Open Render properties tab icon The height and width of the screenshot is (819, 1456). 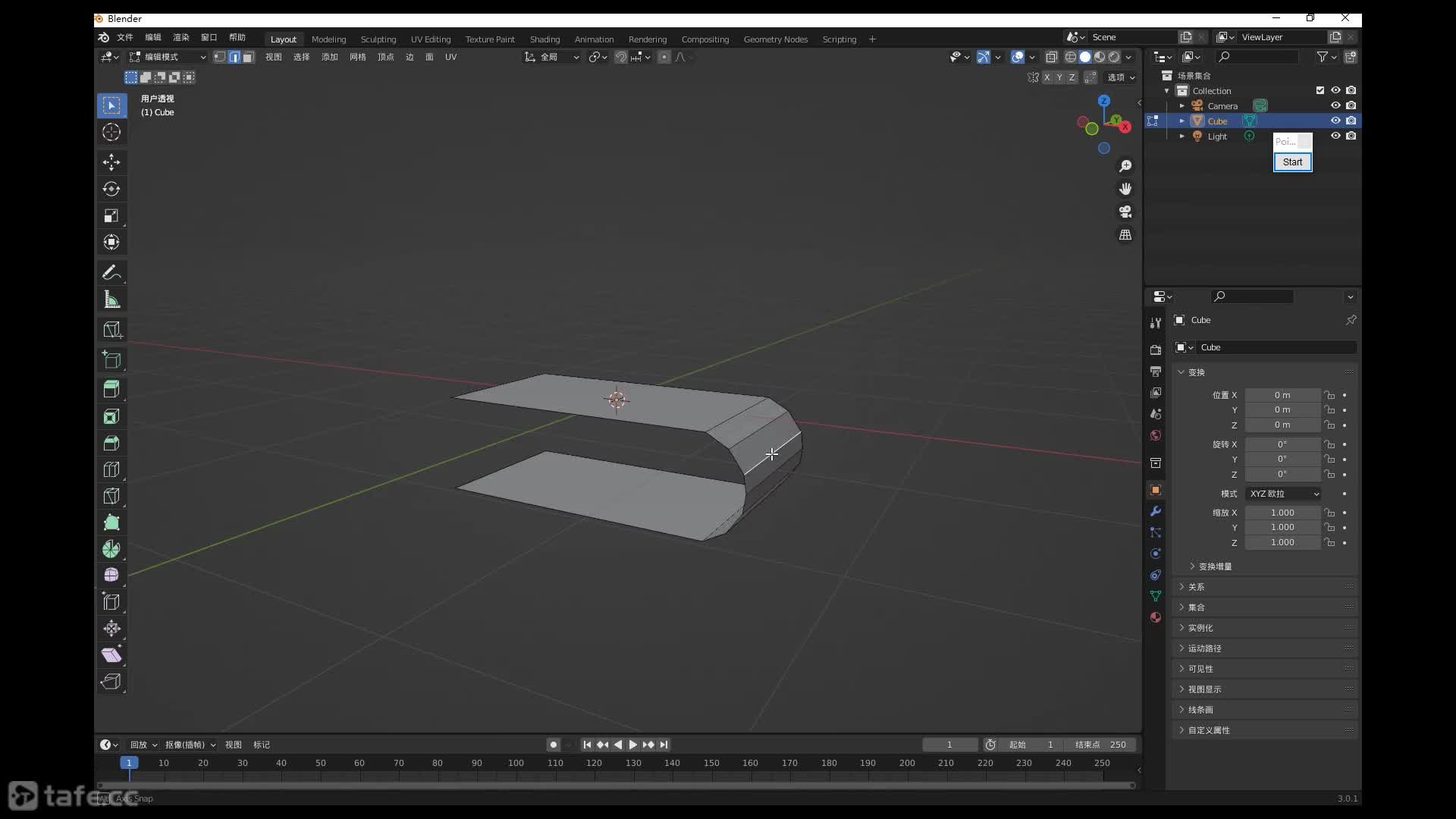(x=1156, y=350)
